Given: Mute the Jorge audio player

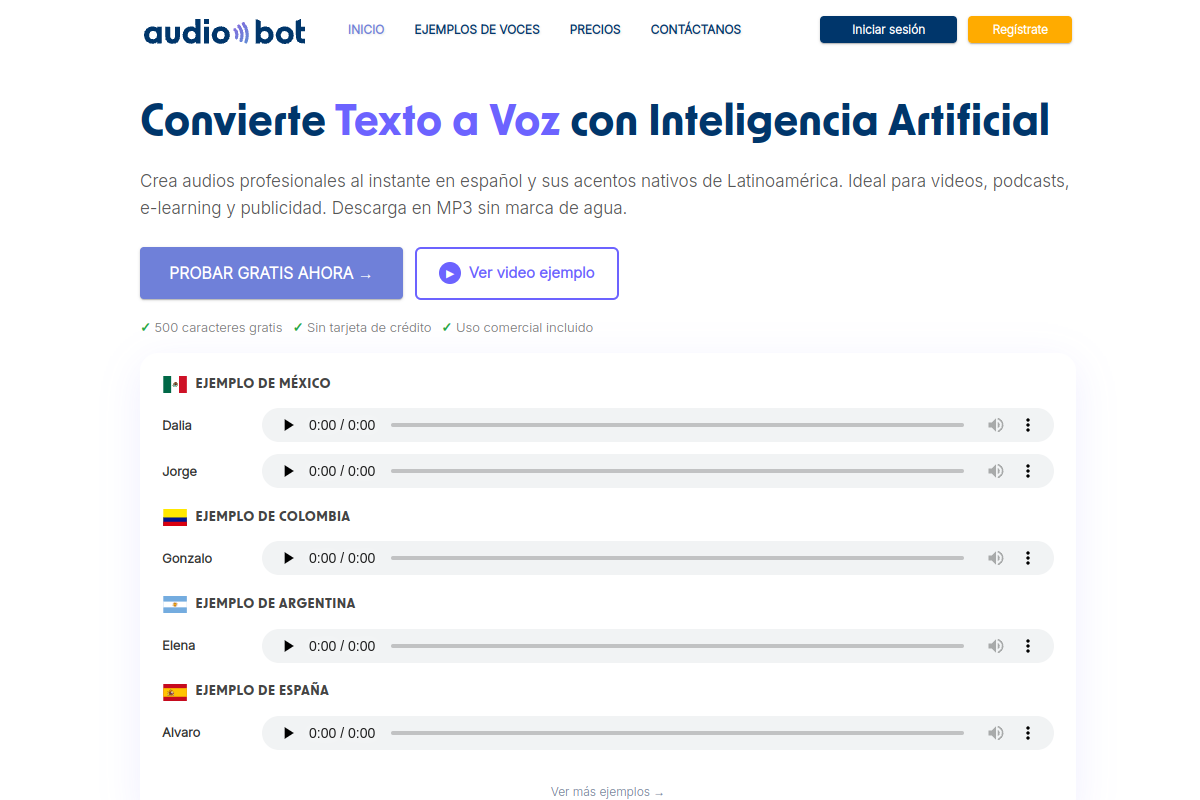Looking at the screenshot, I should [x=995, y=471].
